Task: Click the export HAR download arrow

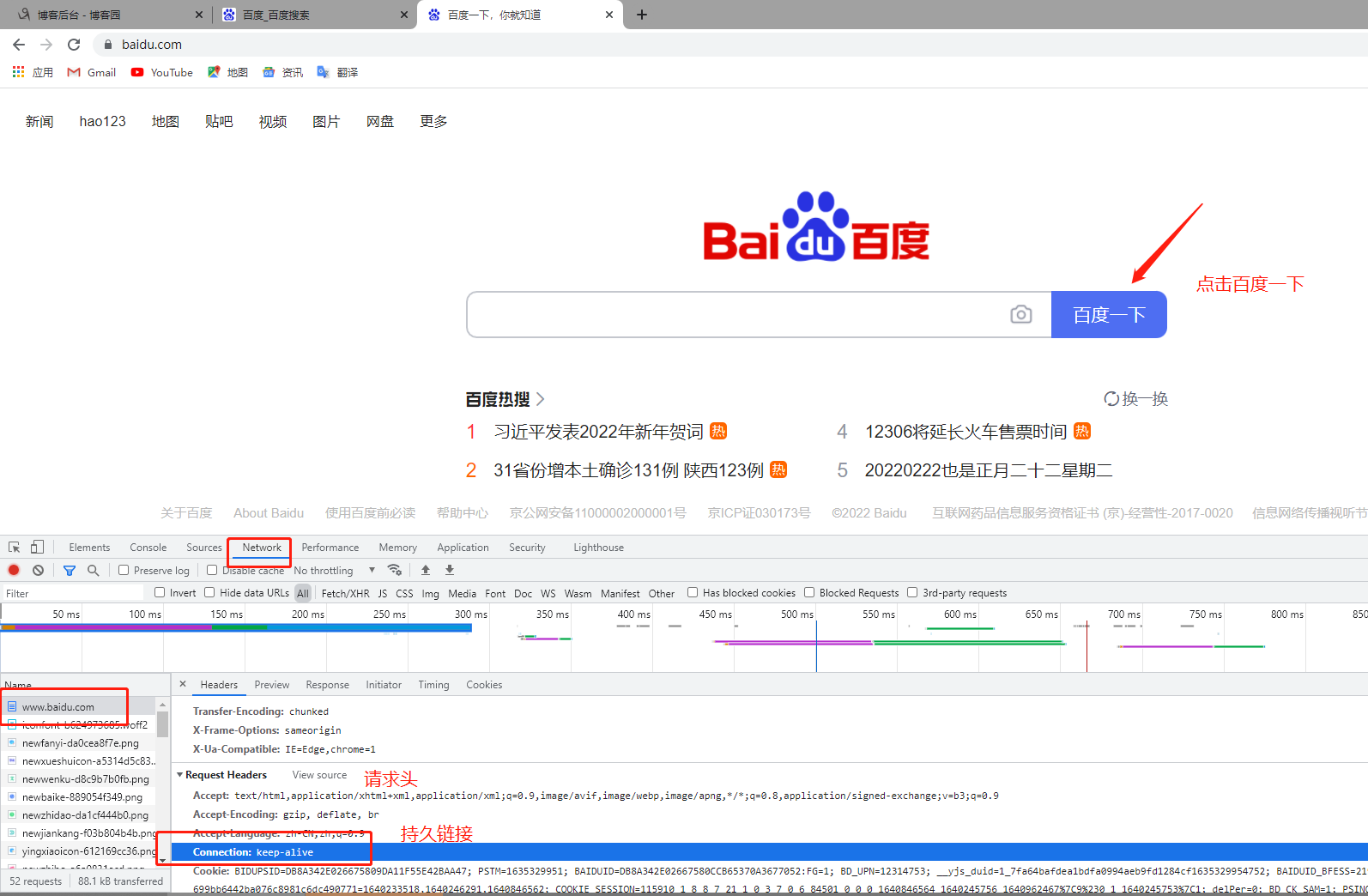Action: (450, 570)
